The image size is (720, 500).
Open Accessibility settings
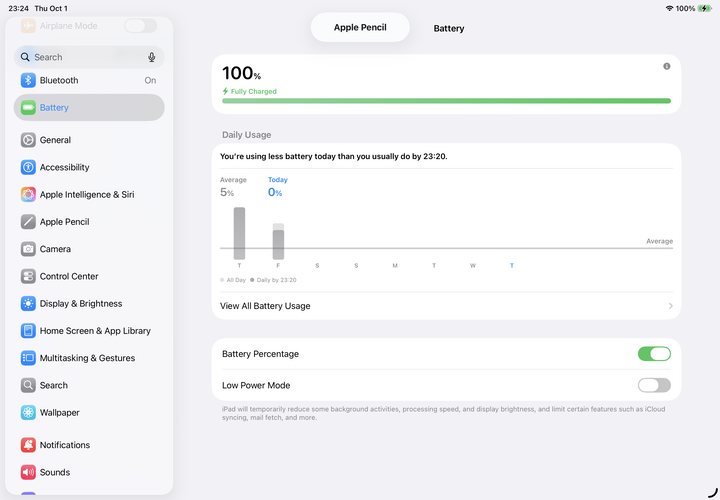[x=89, y=167]
